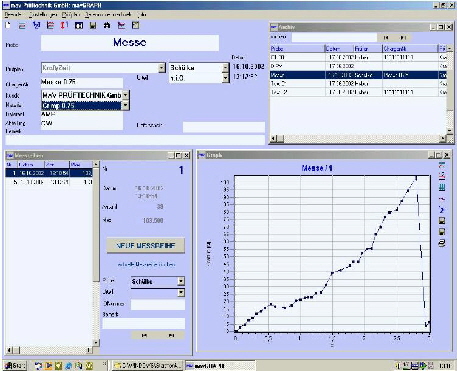Click the Archiv vertical scrollbar down arrow

pos(450,131)
